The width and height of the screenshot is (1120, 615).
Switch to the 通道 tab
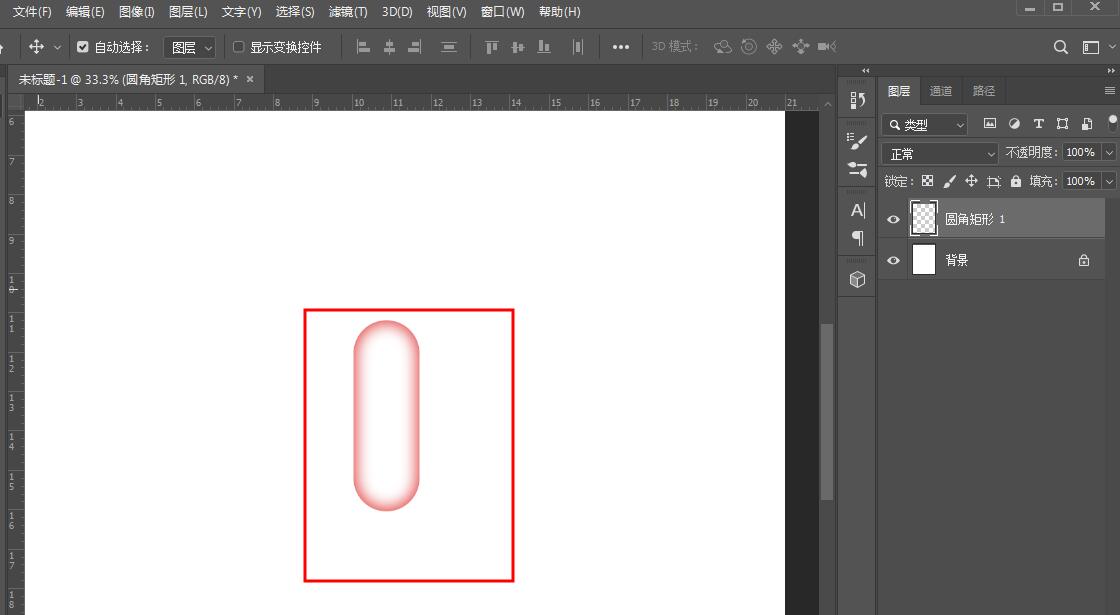[x=941, y=90]
